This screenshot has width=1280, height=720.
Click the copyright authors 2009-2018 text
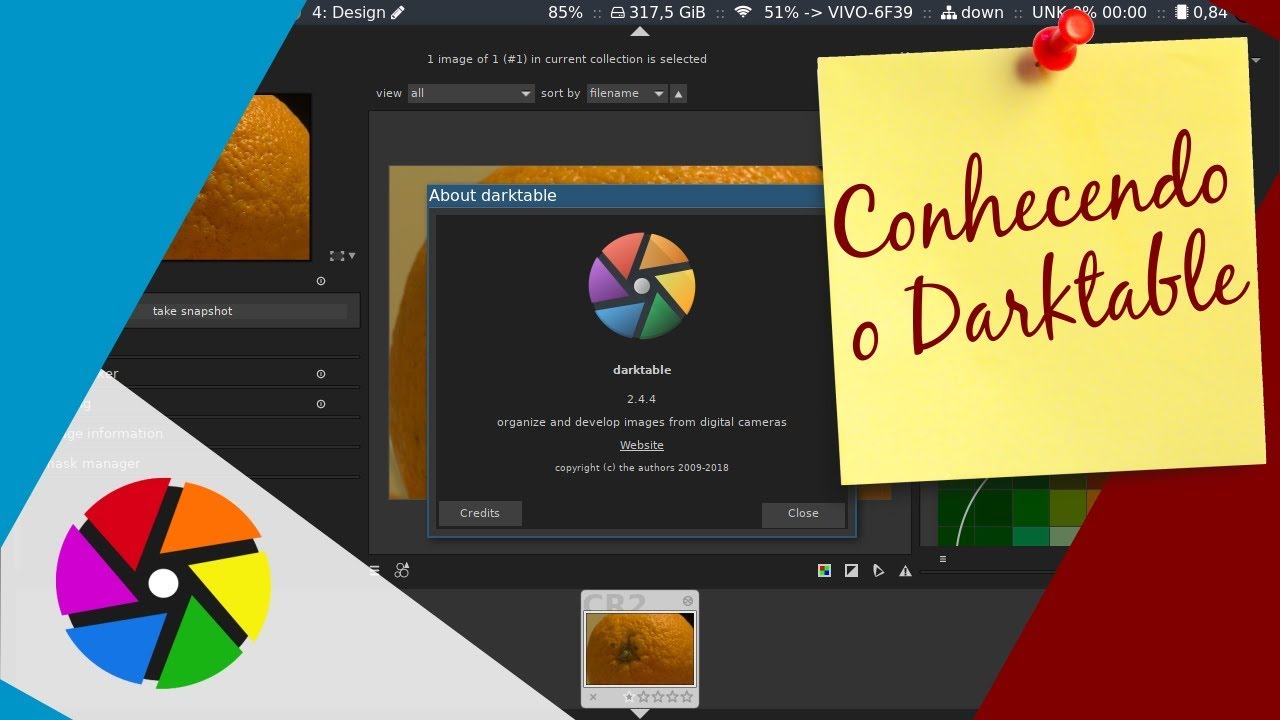tap(642, 468)
